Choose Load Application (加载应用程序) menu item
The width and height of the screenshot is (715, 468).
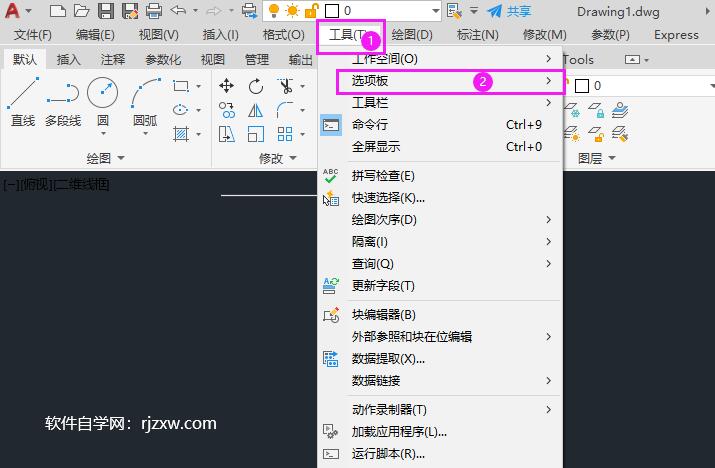(x=440, y=432)
